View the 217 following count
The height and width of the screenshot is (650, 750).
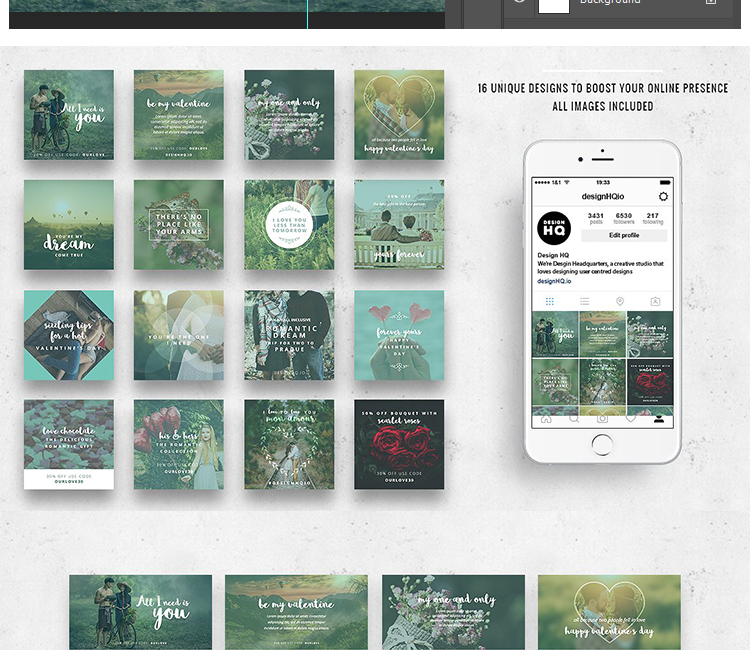click(652, 217)
